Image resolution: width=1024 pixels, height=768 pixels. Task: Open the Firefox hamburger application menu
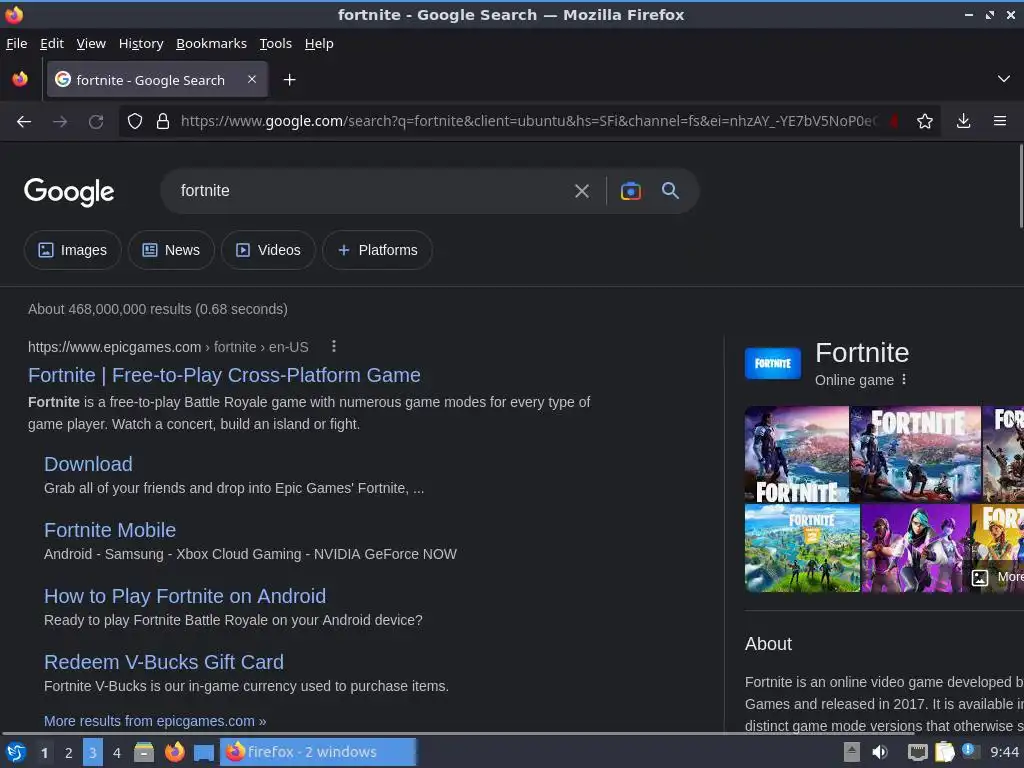(x=999, y=121)
